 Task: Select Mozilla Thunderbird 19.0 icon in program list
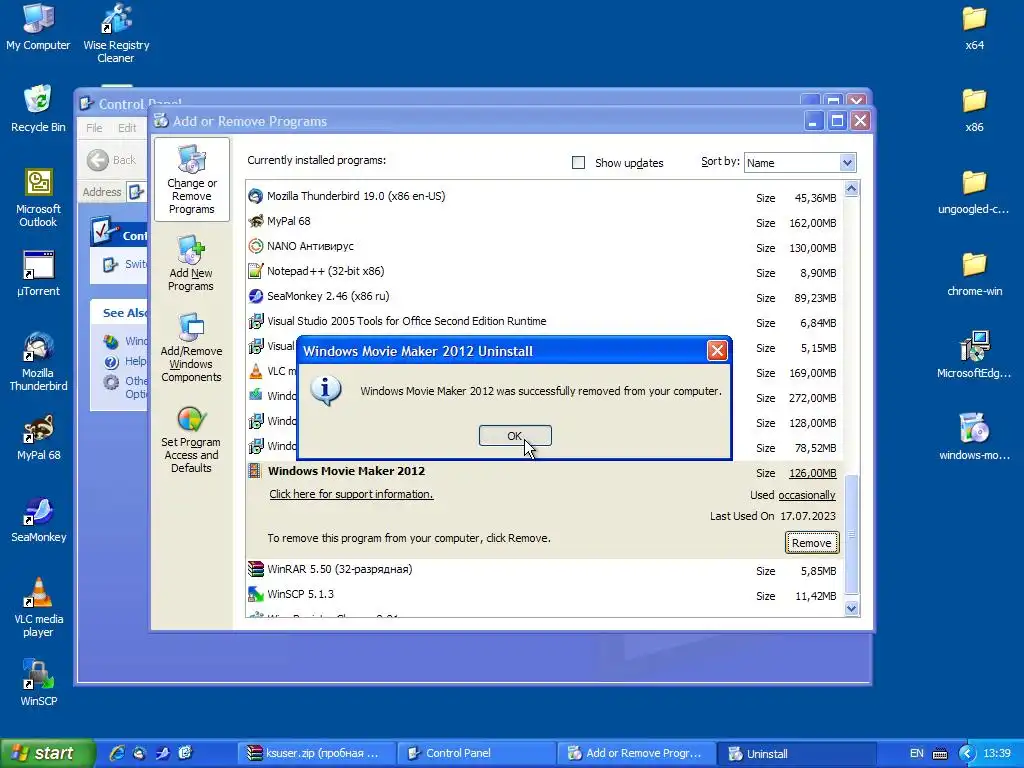[255, 196]
